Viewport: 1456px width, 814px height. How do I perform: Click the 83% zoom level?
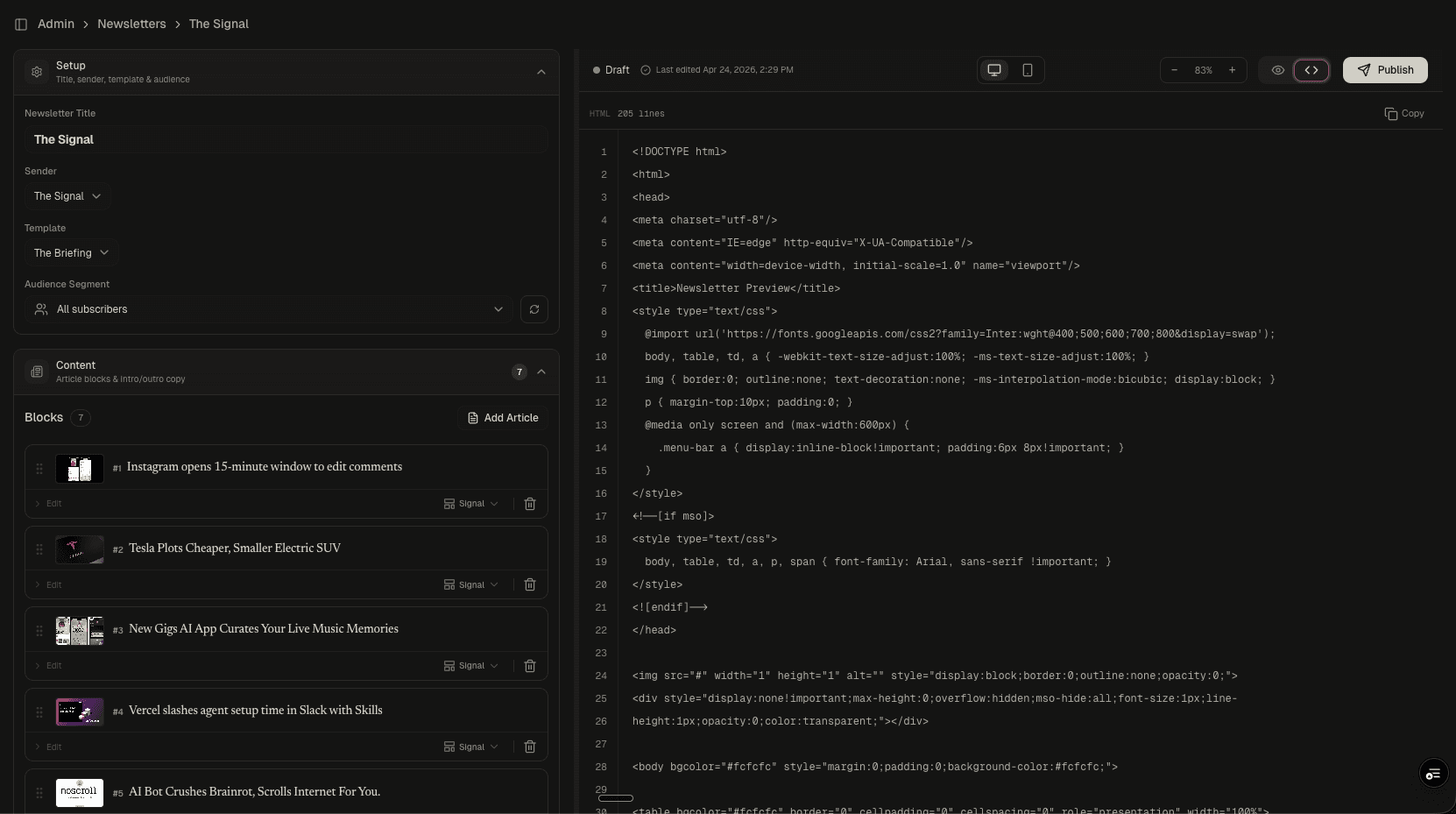pyautogui.click(x=1204, y=70)
